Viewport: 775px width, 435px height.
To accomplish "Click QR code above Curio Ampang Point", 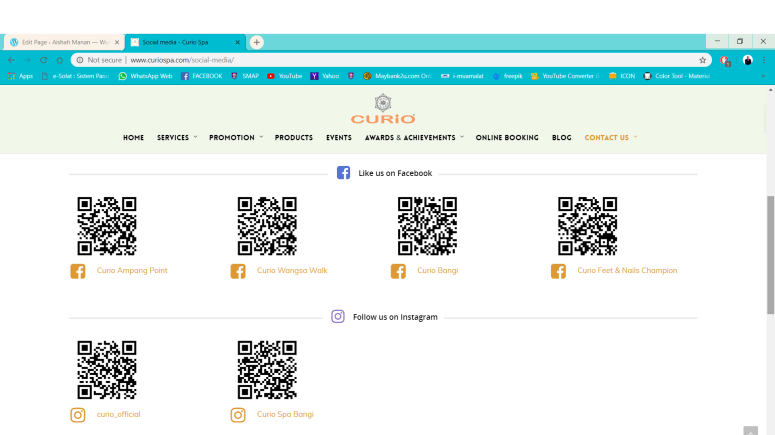I will pos(107,226).
